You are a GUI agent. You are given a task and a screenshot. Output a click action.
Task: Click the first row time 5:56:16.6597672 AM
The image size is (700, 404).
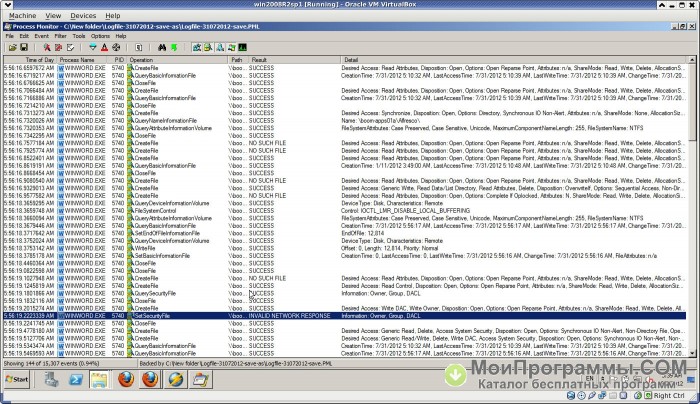coord(29,68)
